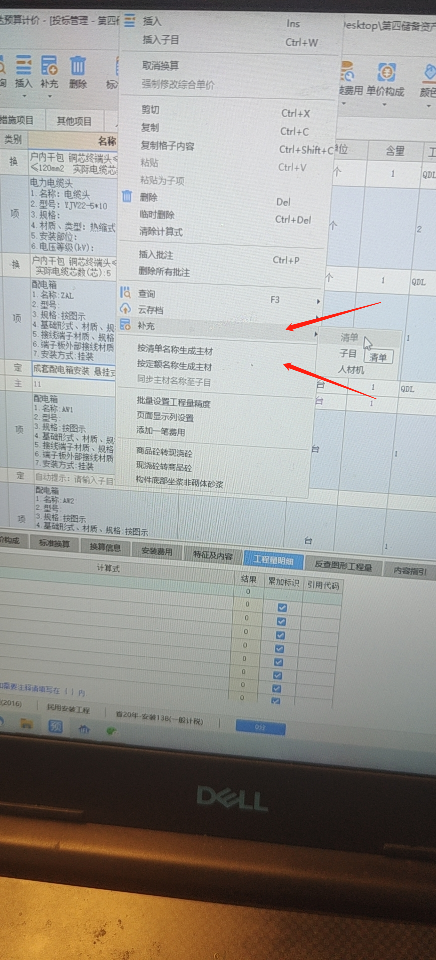Choose 删除所有批注 menu entry
Viewport: 436px width, 960px height.
(x=164, y=272)
